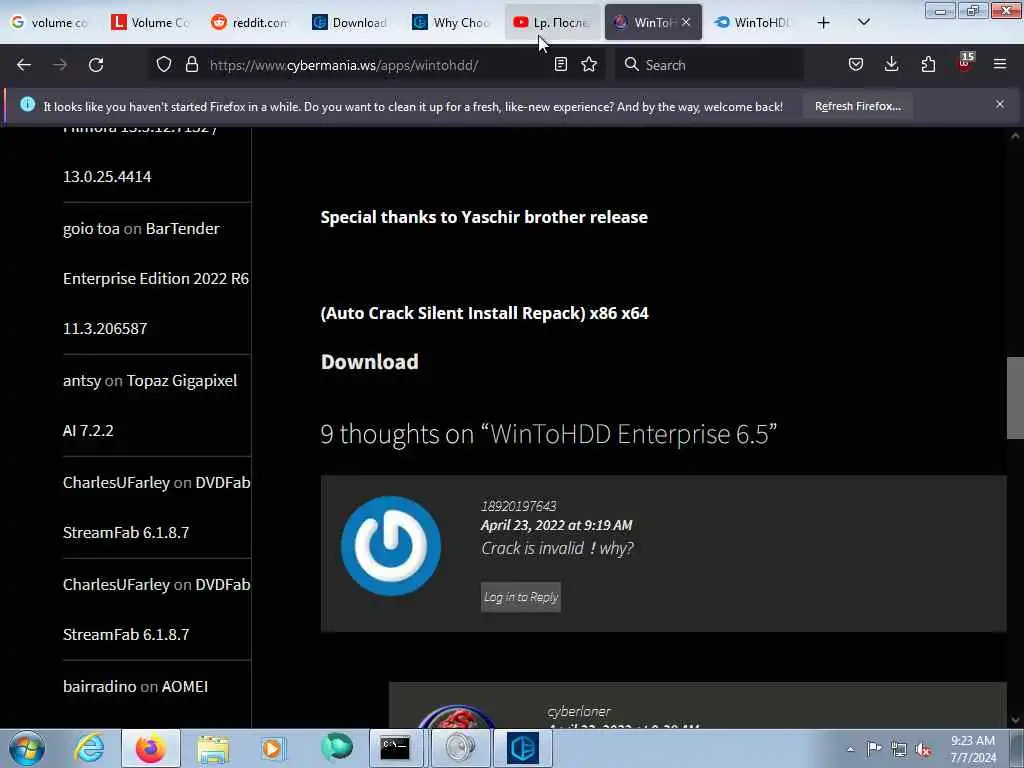Click 'bairradino on AOMEI' sidebar entry
The width and height of the screenshot is (1024, 768).
pyautogui.click(x=135, y=686)
